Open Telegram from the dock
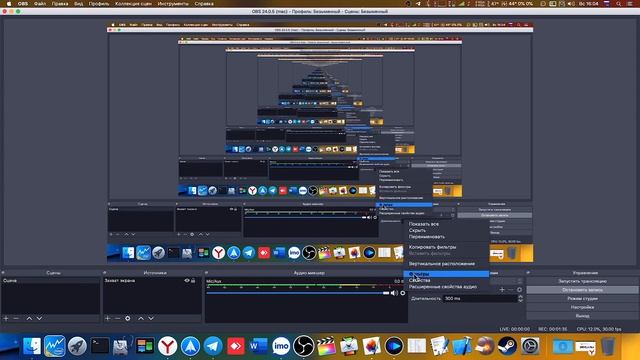Viewport: 640px width, 360px height. point(213,346)
